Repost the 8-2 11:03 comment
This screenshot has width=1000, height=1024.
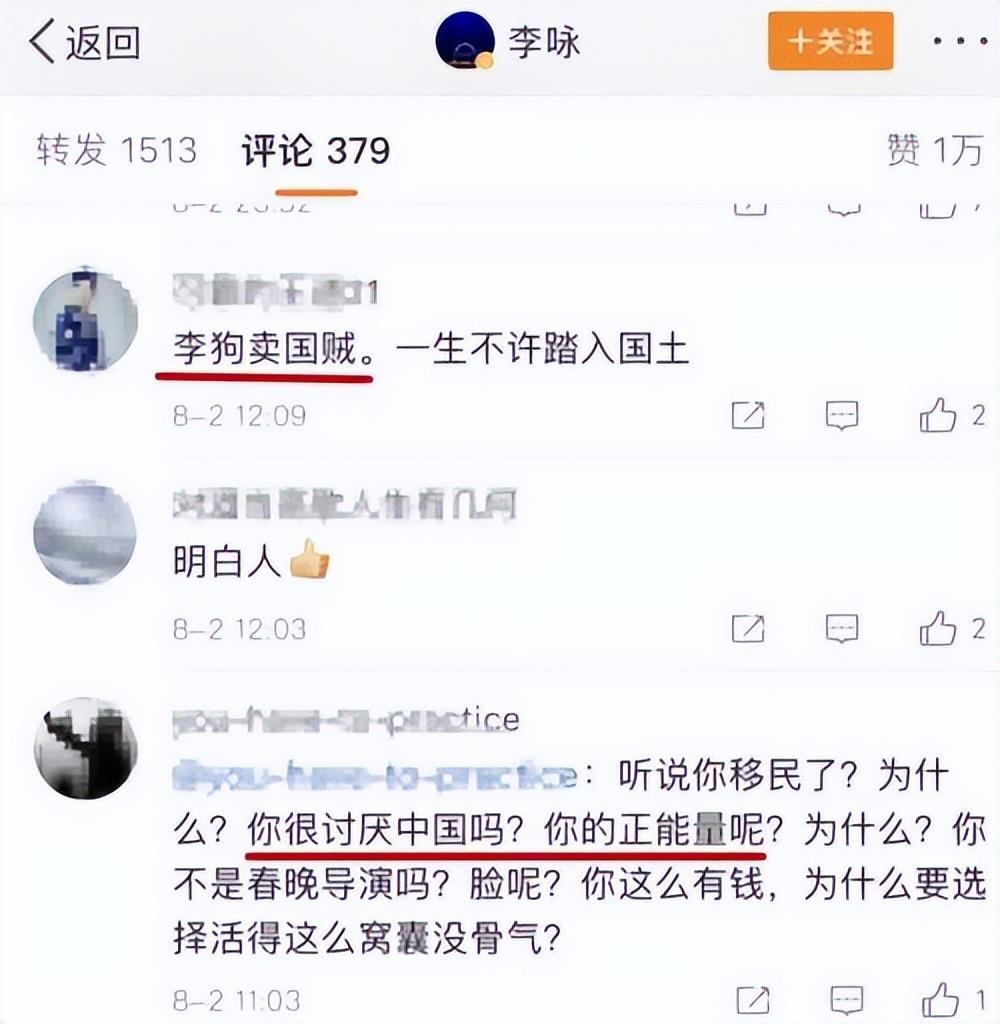752,1000
